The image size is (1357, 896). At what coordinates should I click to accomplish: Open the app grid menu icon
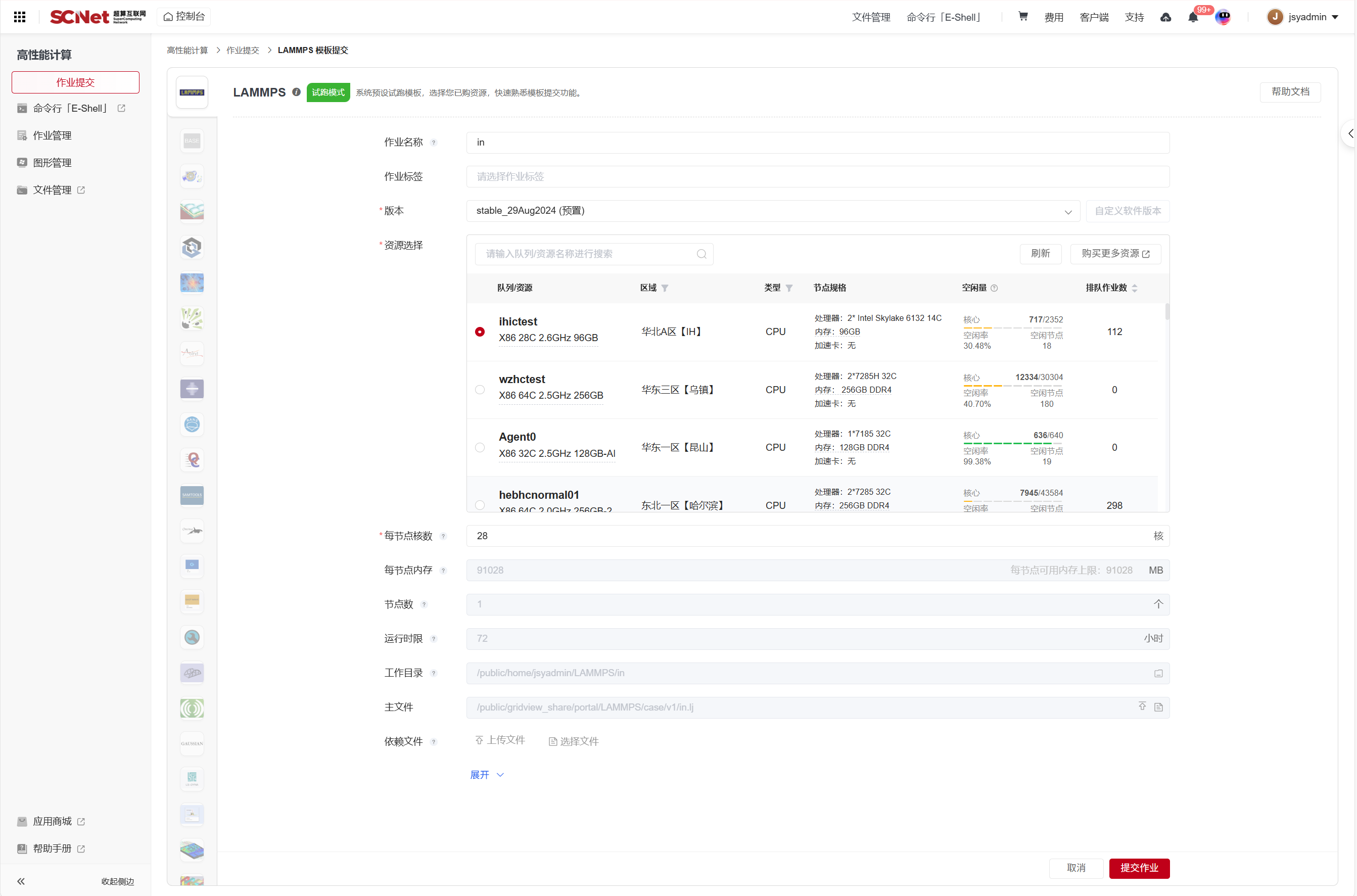[19, 17]
